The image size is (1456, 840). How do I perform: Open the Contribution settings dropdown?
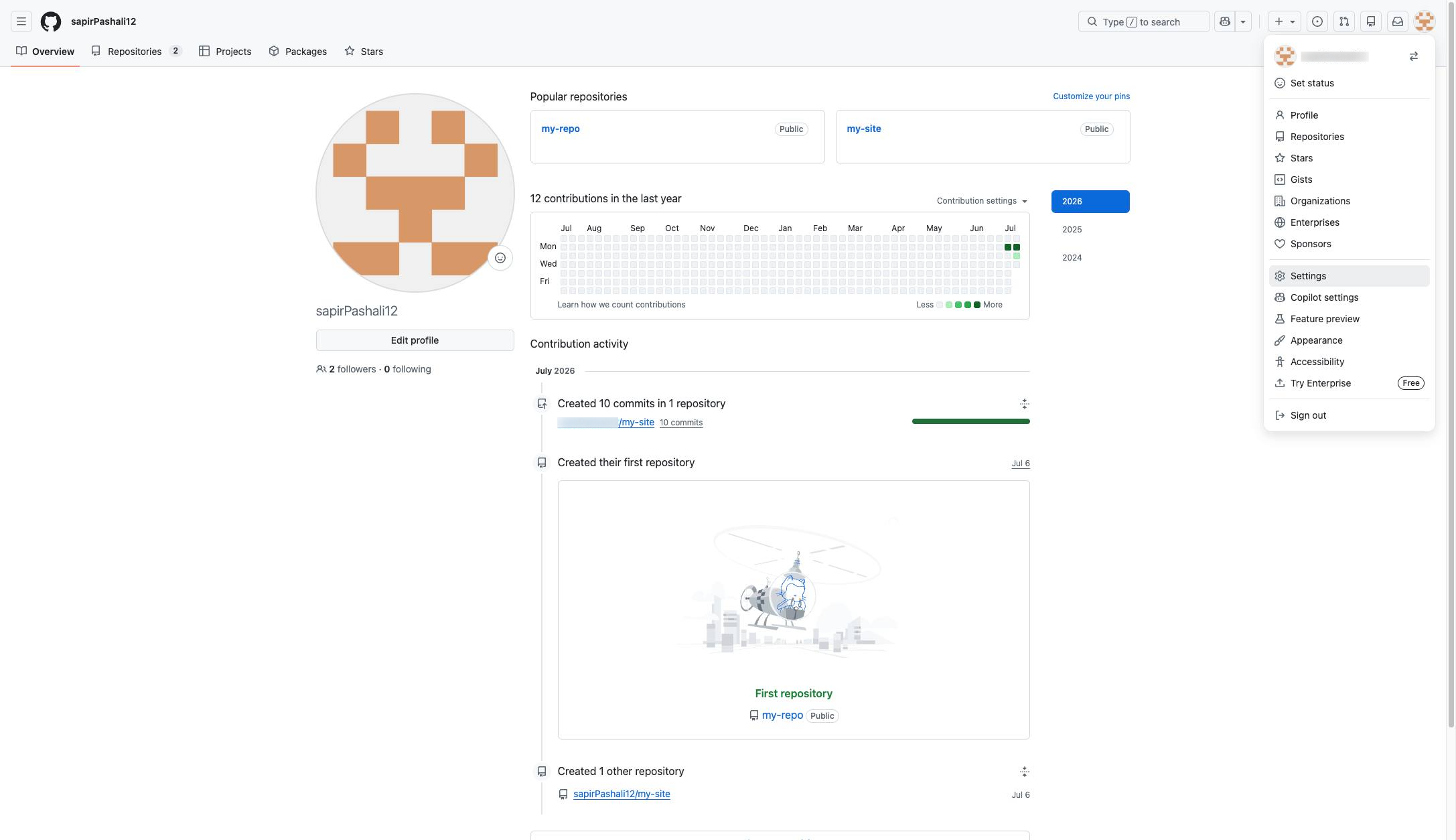click(x=982, y=201)
